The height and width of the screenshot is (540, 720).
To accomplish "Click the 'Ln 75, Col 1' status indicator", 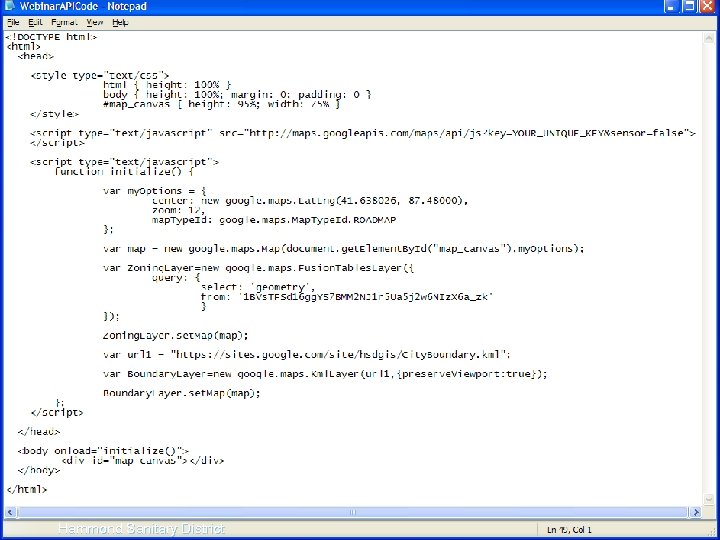I will tap(569, 530).
